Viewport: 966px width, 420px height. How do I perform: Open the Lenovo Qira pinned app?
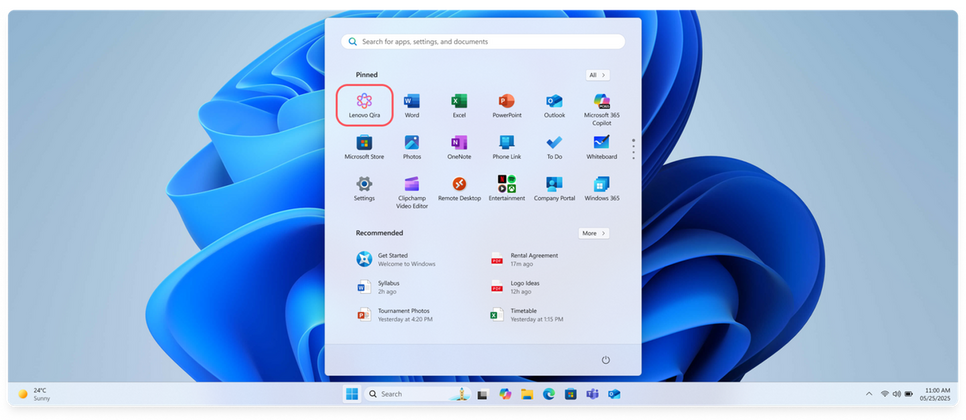364,105
